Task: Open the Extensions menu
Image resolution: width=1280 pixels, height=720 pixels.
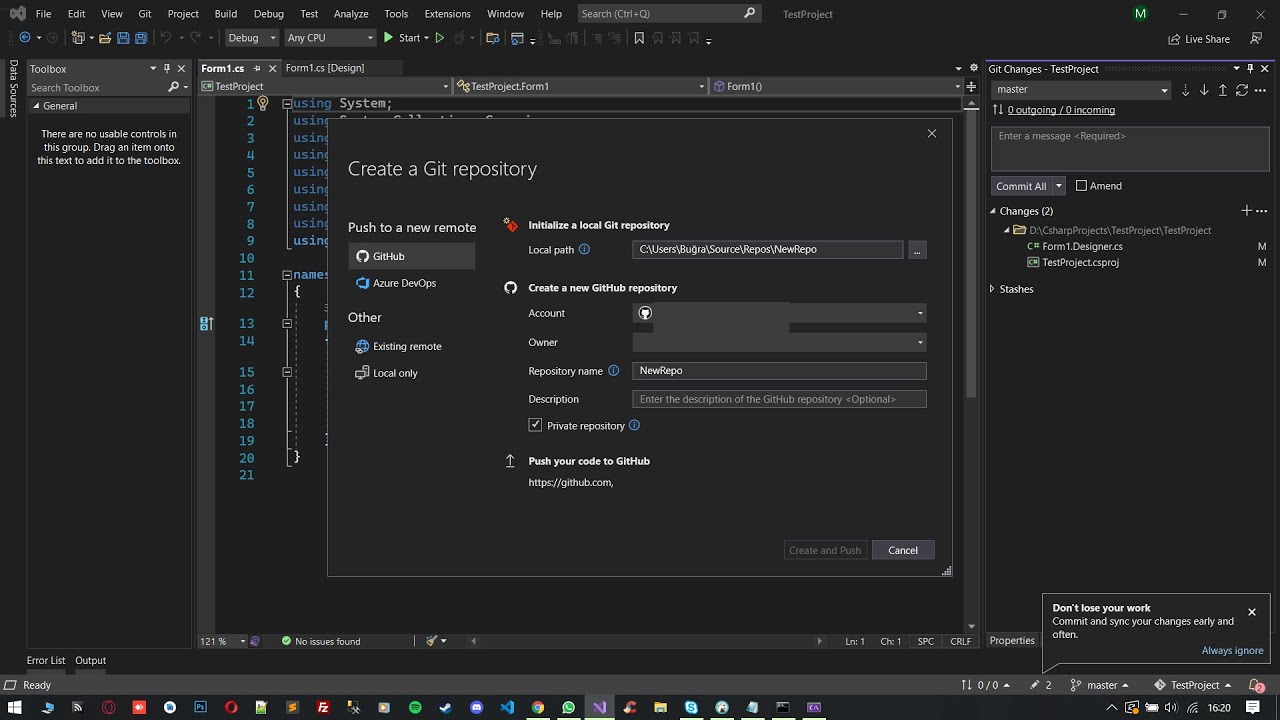Action: pyautogui.click(x=447, y=14)
